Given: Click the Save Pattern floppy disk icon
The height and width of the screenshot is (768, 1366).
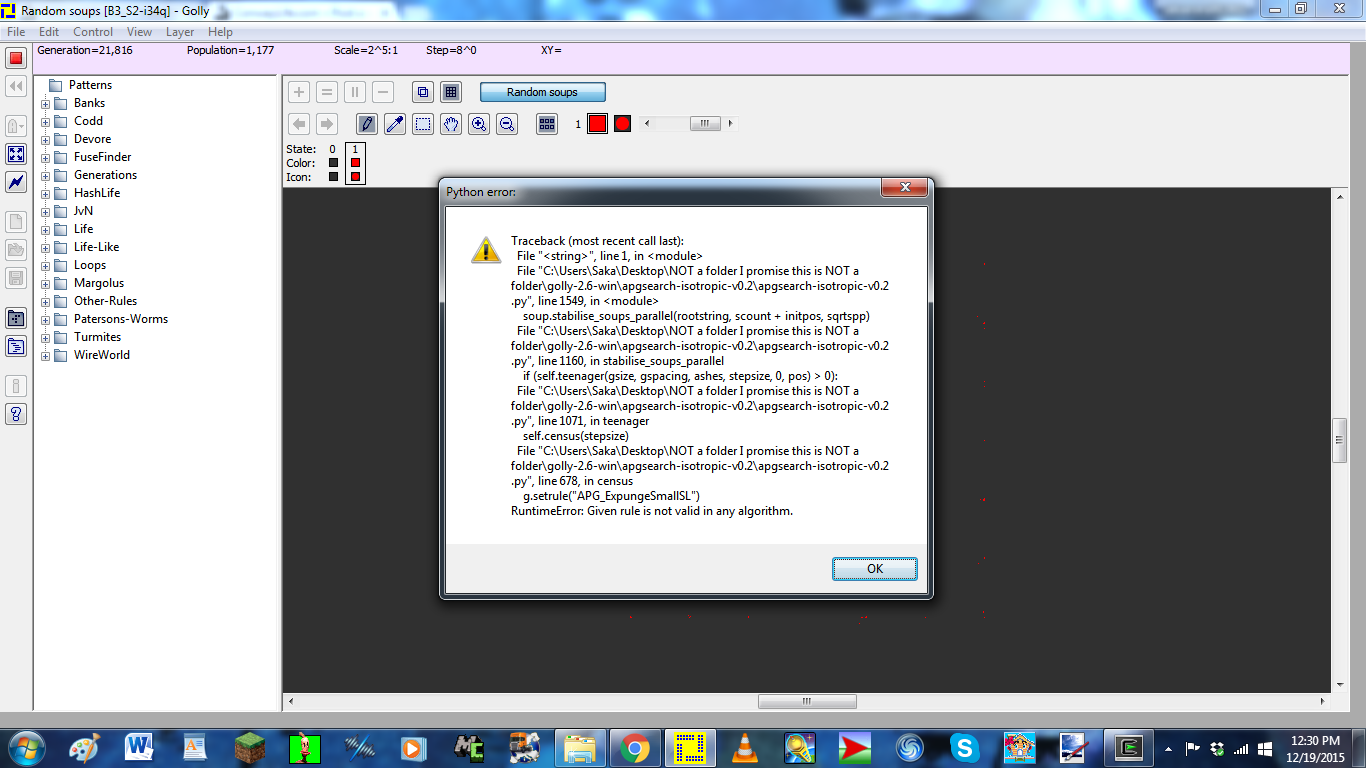Looking at the screenshot, I should pyautogui.click(x=16, y=278).
